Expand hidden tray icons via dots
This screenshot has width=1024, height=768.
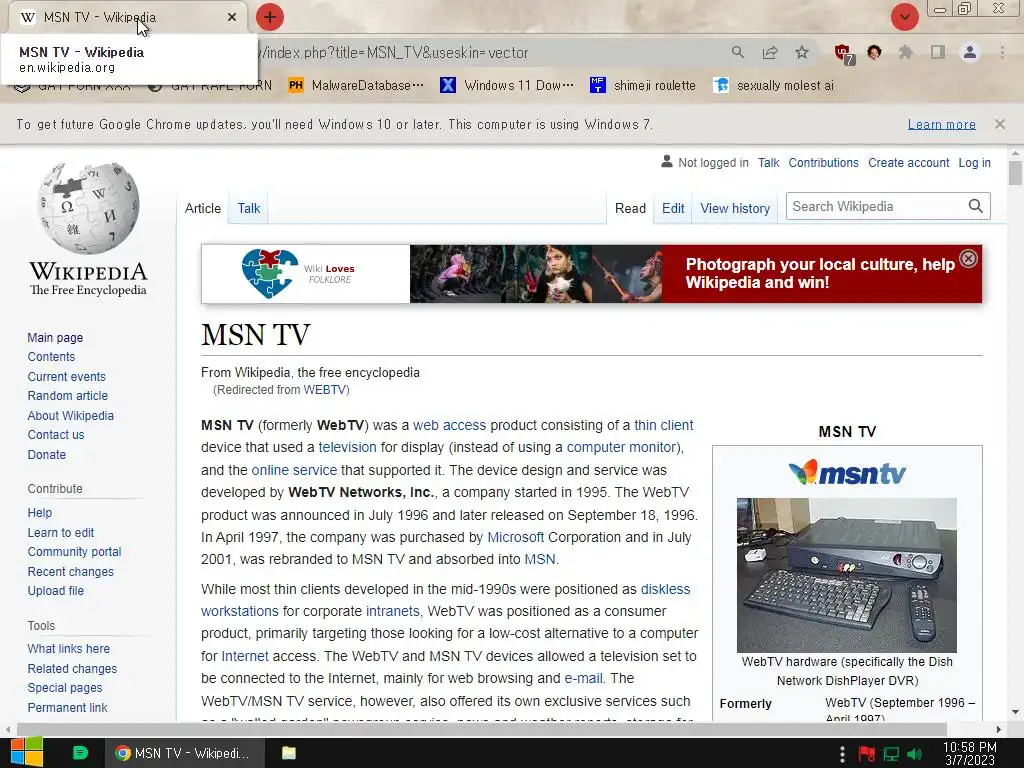842,754
